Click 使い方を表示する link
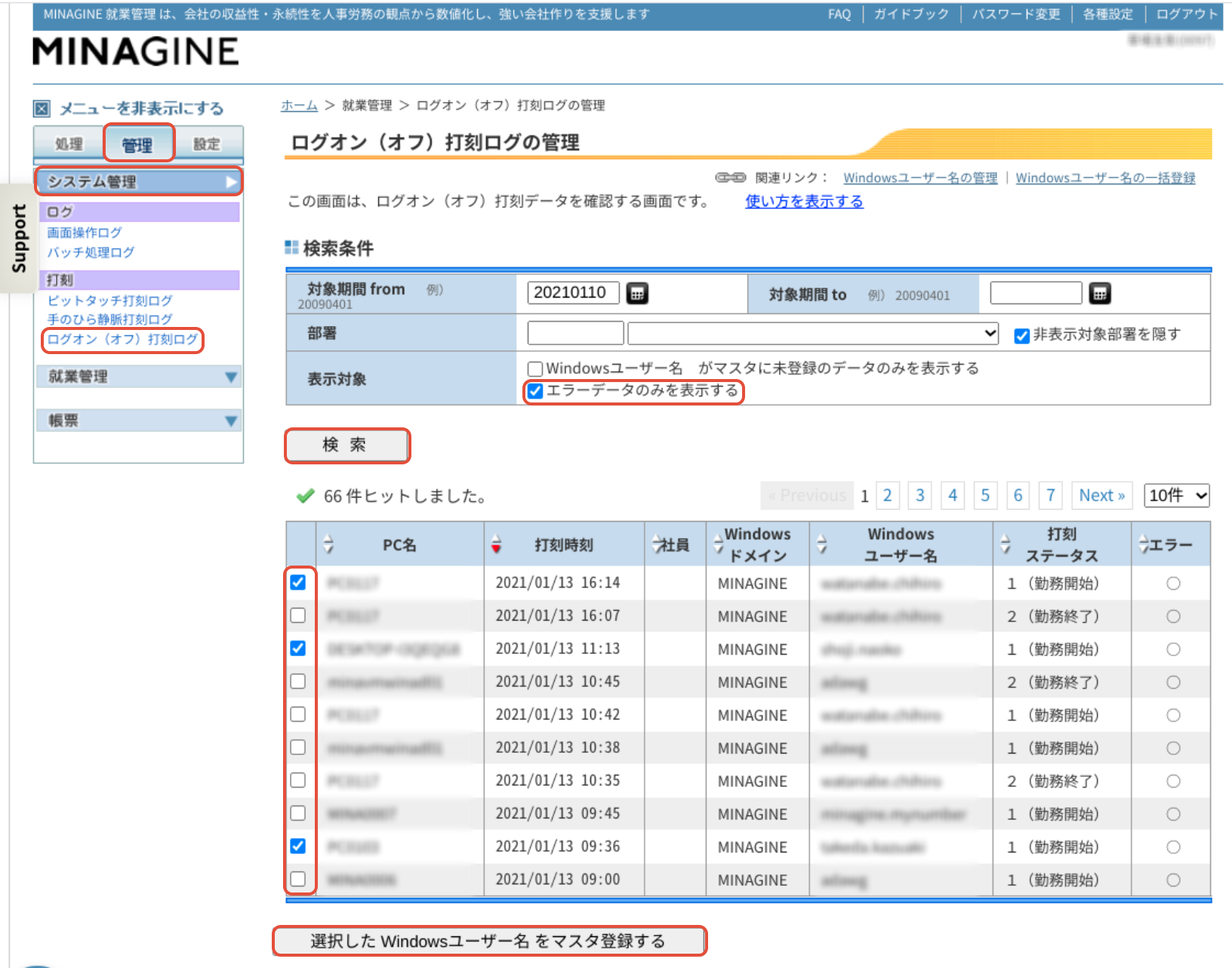The width and height of the screenshot is (1232, 968). tap(804, 202)
